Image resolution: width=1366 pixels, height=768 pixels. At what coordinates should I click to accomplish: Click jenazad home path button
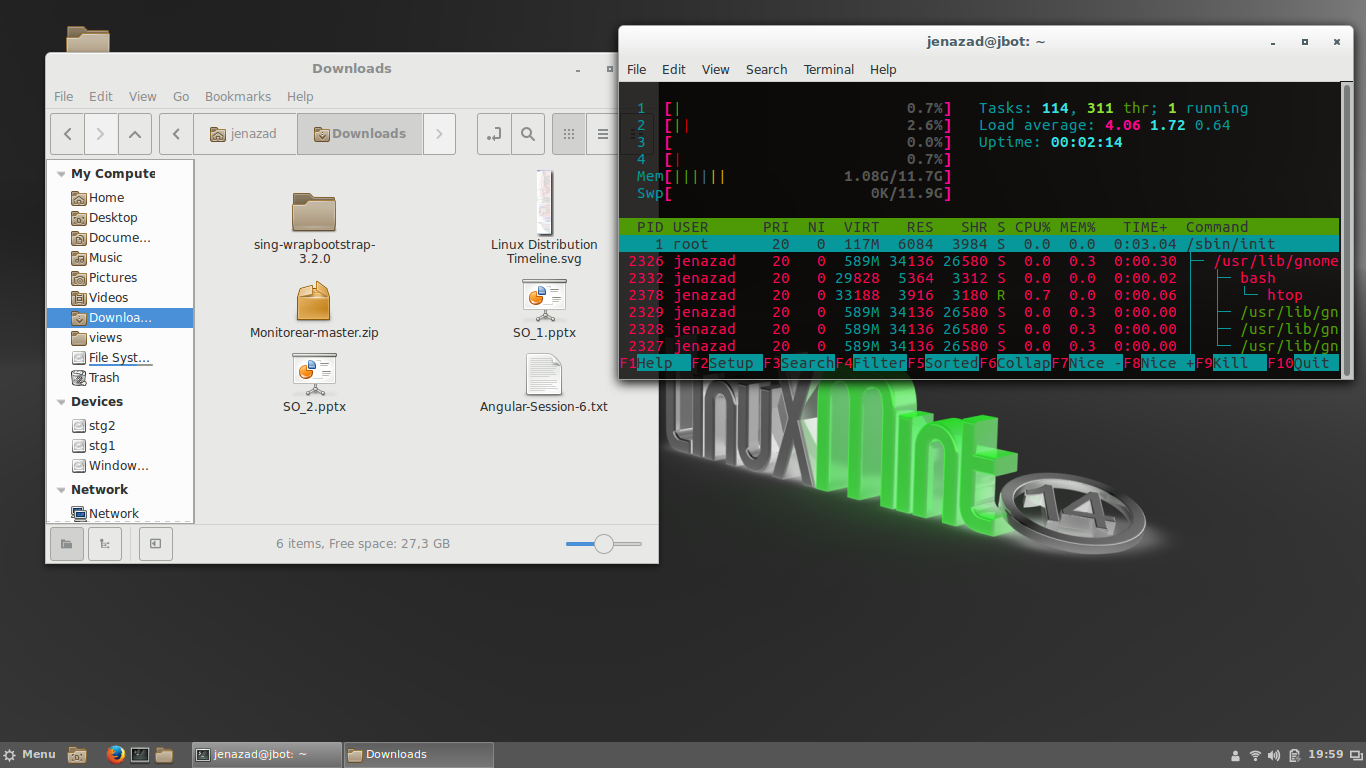[x=245, y=134]
